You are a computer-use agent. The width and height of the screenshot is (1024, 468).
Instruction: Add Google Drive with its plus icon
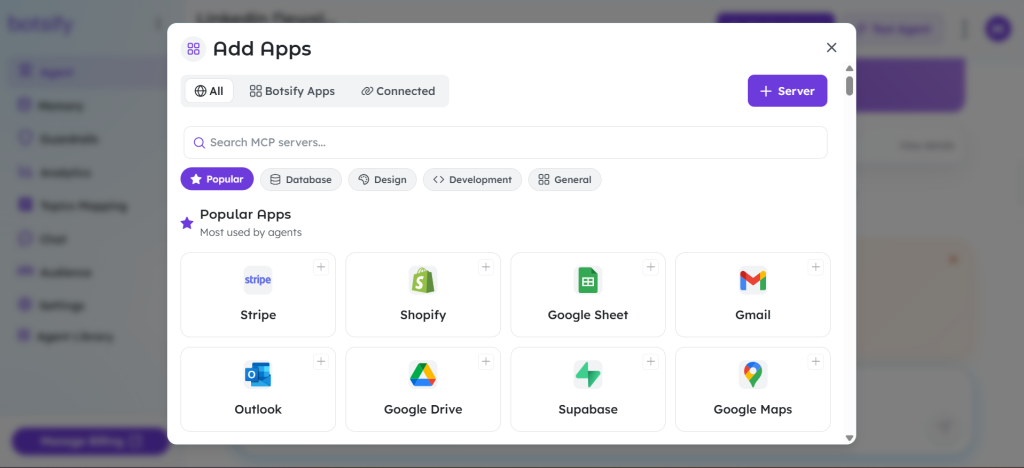[x=485, y=362]
